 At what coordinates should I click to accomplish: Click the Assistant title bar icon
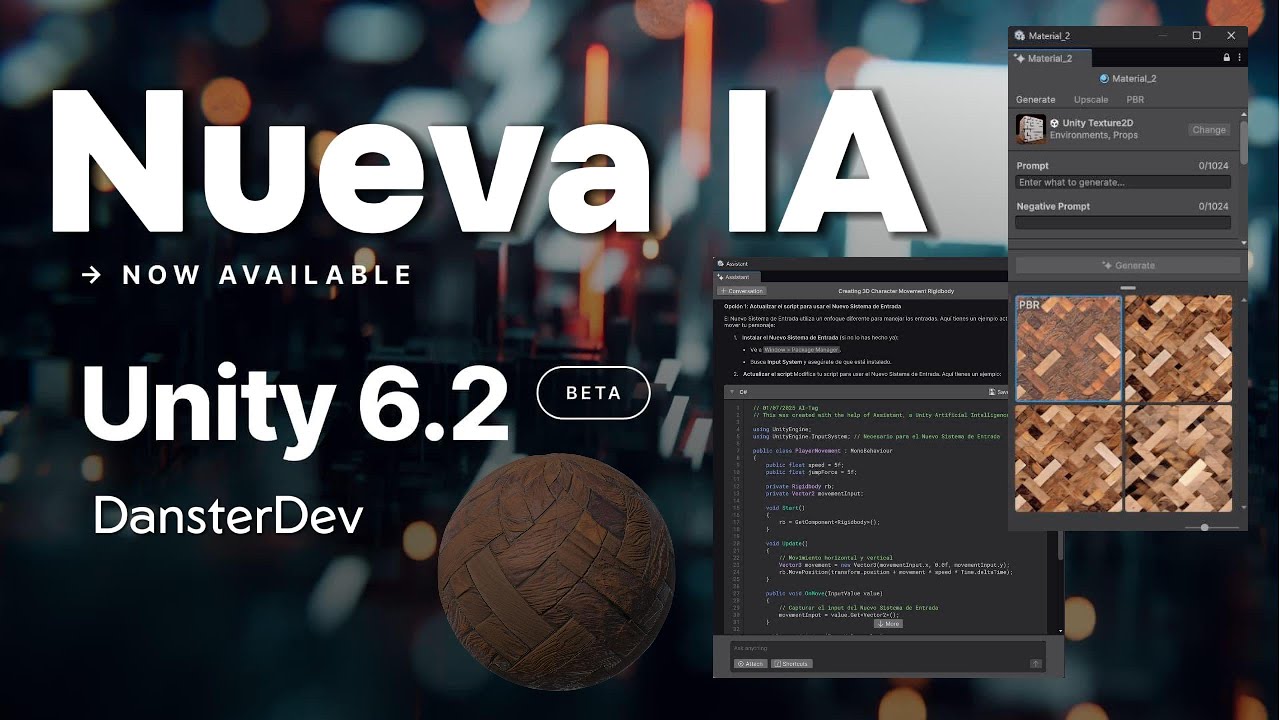720,263
